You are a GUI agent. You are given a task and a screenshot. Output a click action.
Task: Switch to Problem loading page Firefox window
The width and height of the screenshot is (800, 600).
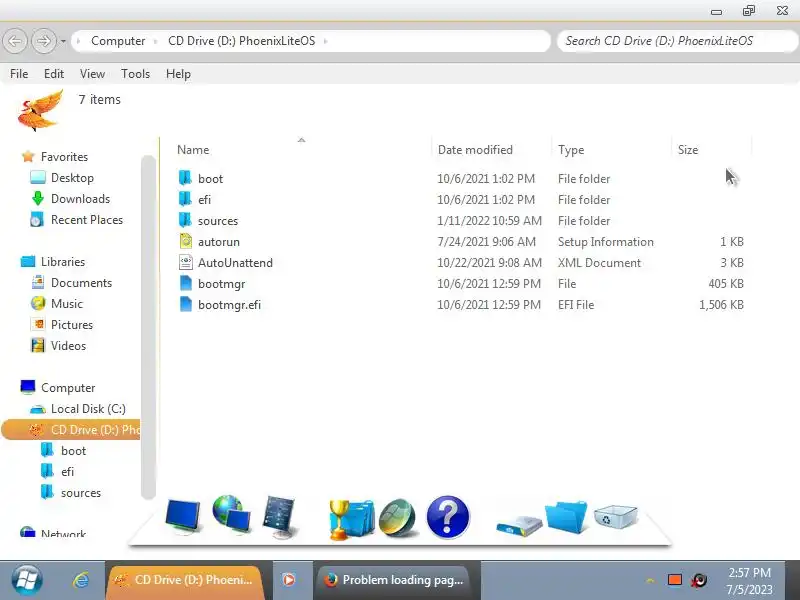(x=394, y=581)
